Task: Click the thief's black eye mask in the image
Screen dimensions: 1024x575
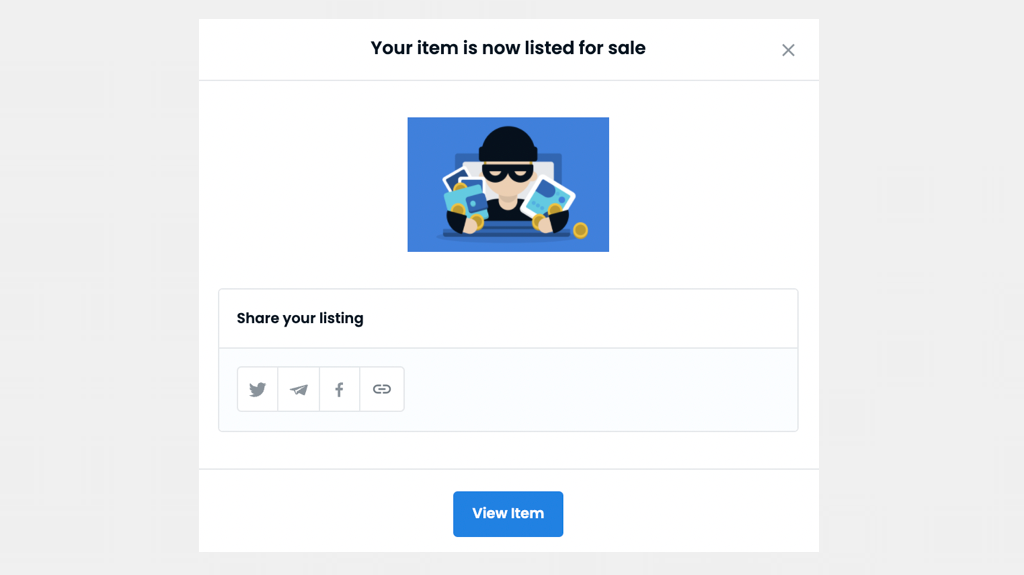Action: tap(508, 173)
